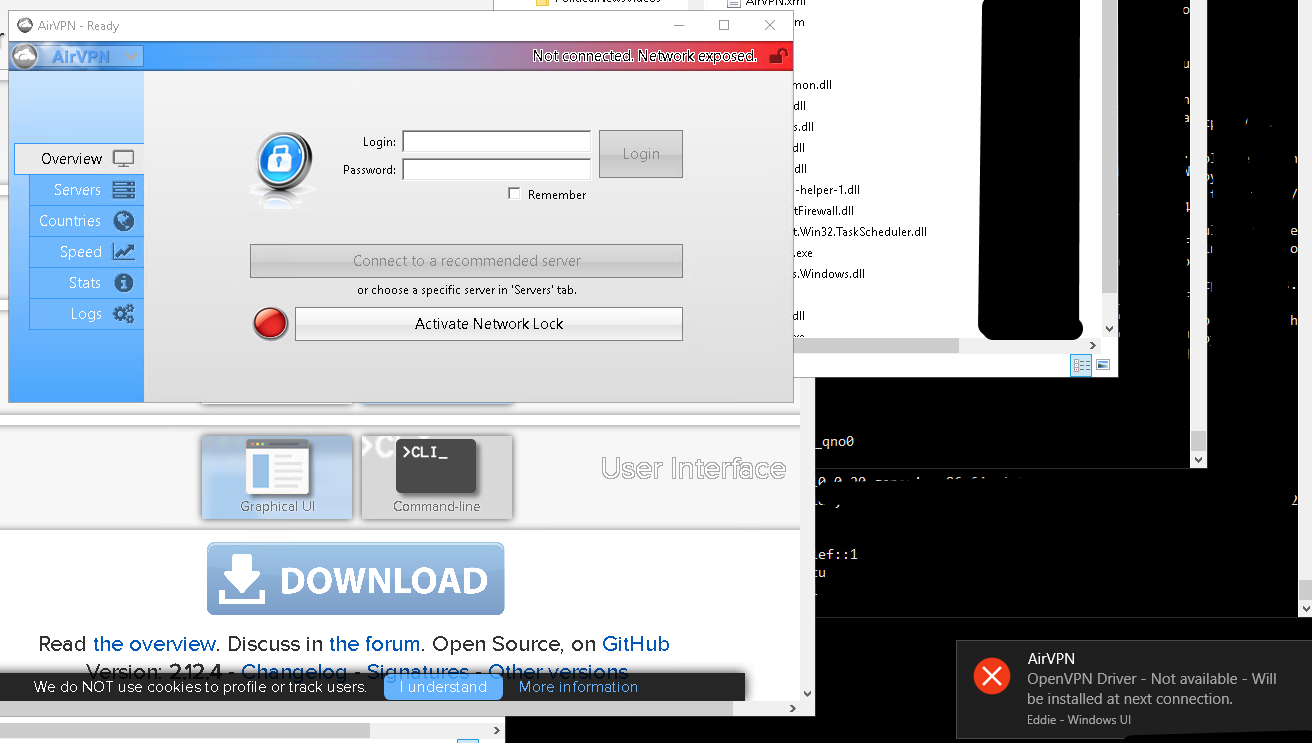
Task: Switch Explorer to large icons view
Action: (1102, 365)
